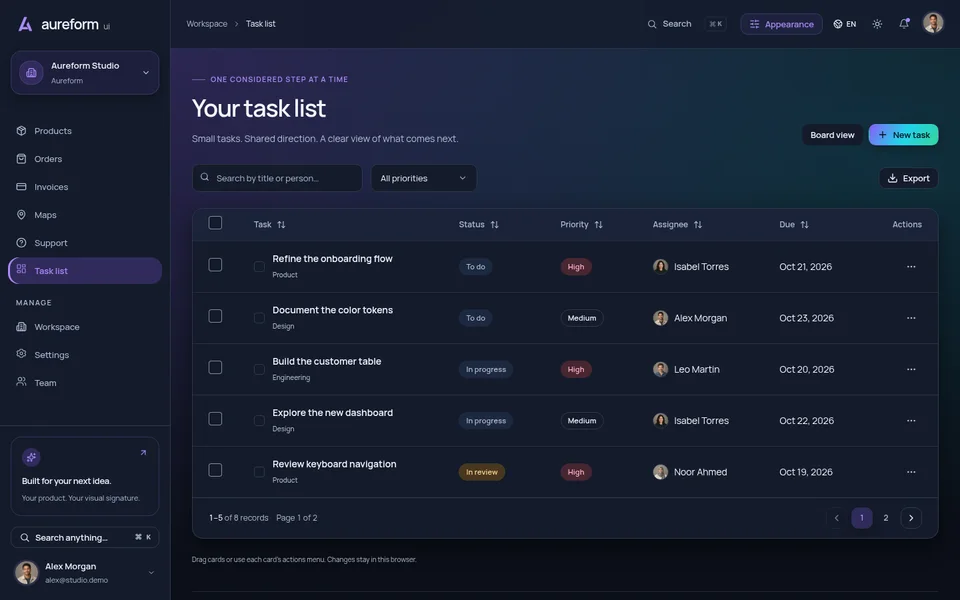Select the Refine the onboarding flow row checkbox
Image resolution: width=960 pixels, height=600 pixels.
click(x=215, y=264)
